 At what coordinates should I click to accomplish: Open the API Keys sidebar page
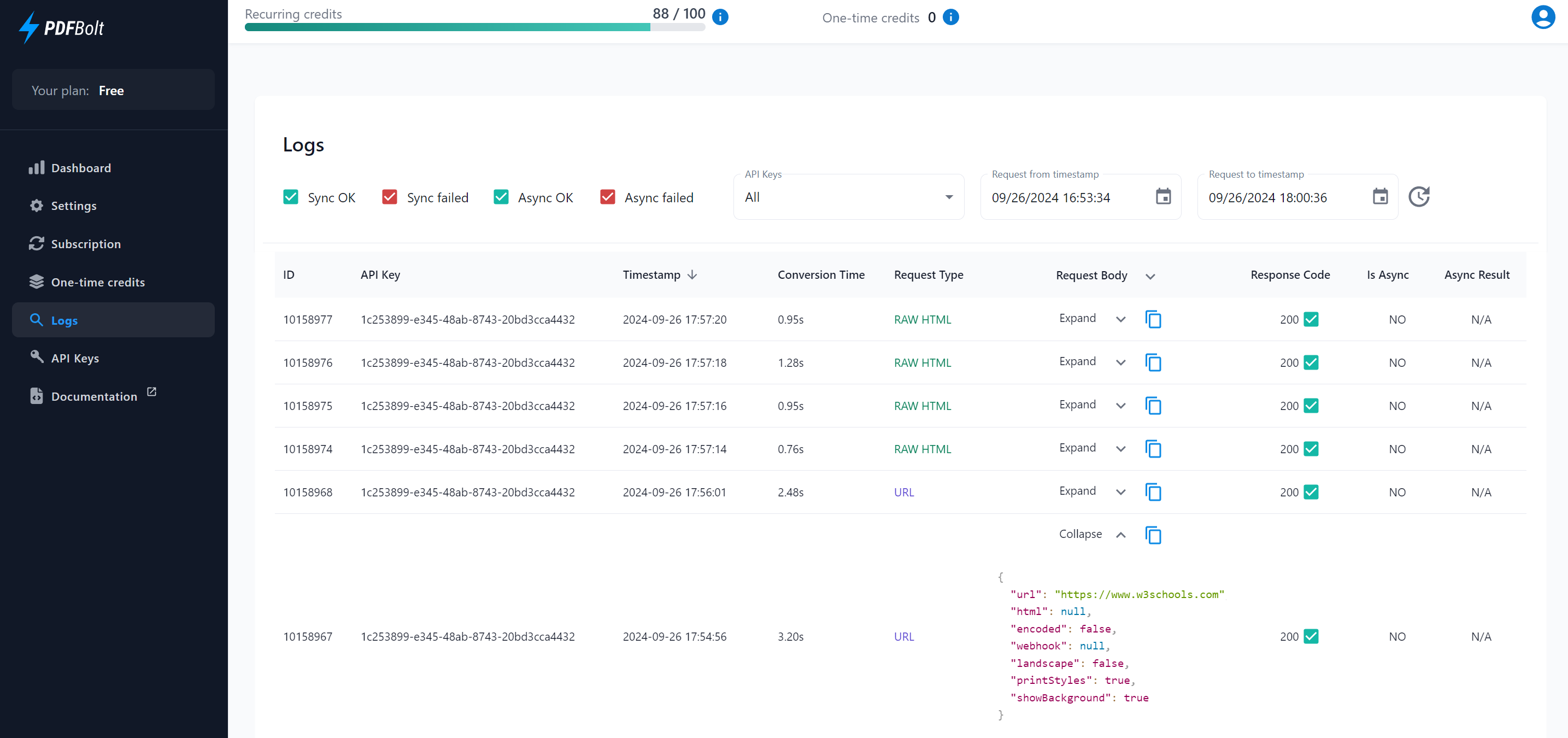click(x=113, y=358)
